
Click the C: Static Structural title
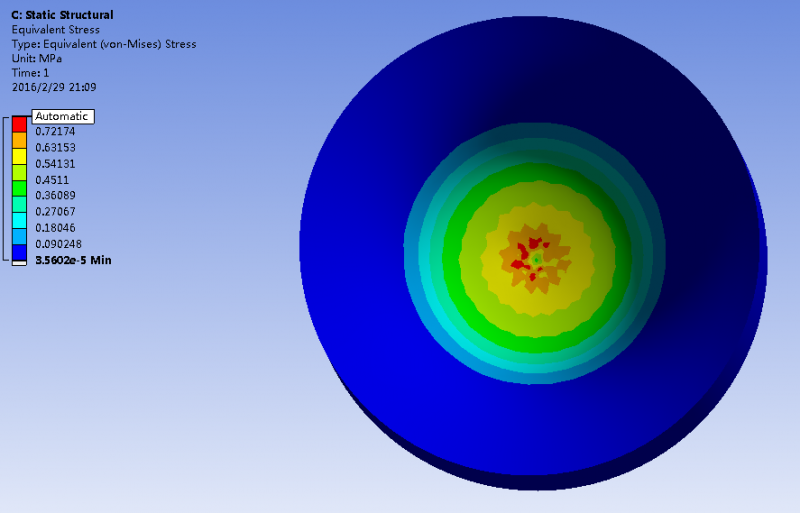(x=62, y=15)
